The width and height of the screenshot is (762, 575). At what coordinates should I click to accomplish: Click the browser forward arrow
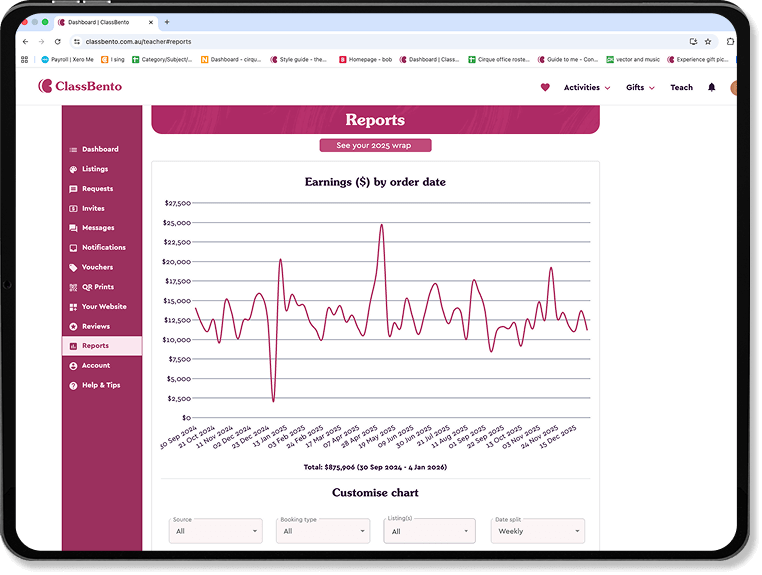[41, 42]
